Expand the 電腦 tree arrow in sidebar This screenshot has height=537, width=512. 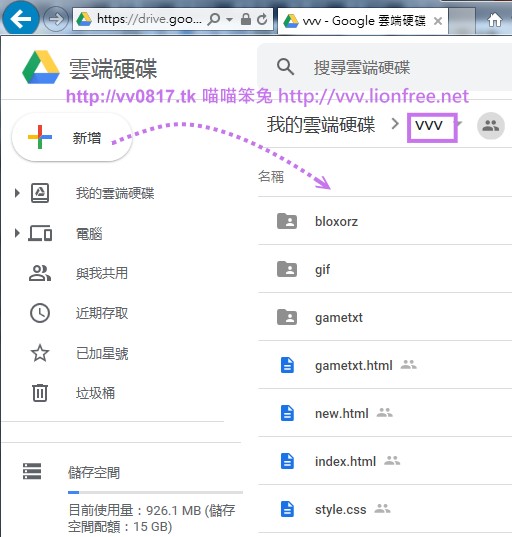coord(17,234)
